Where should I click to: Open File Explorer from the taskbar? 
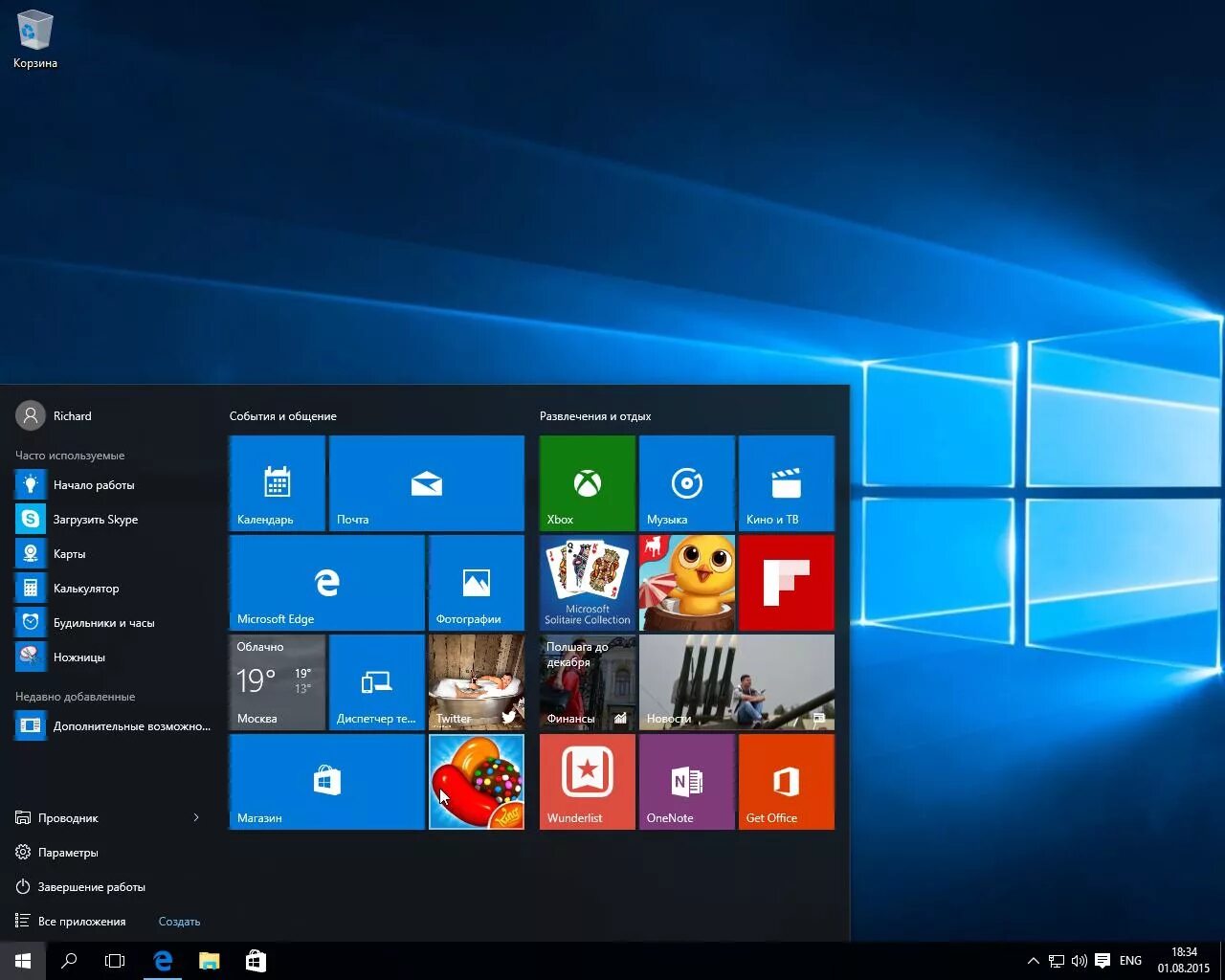click(x=209, y=961)
